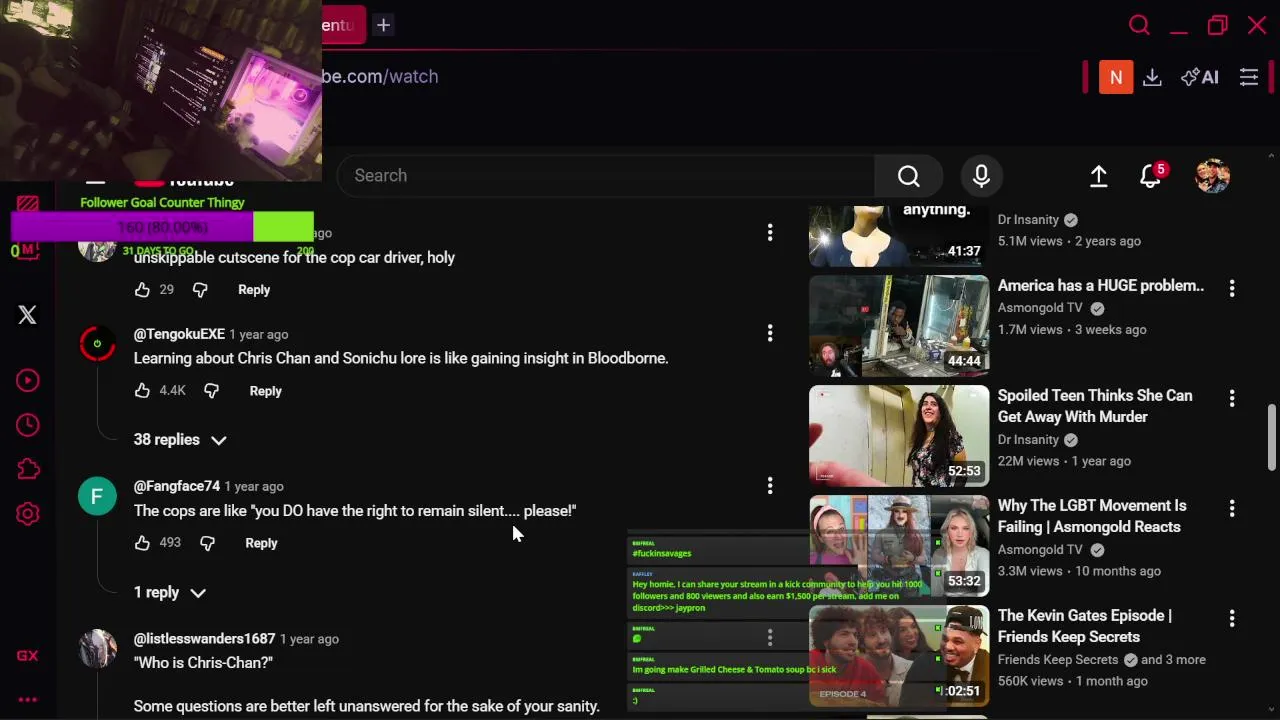Open X Twitter in the sidebar
This screenshot has width=1280, height=720.
tap(27, 315)
